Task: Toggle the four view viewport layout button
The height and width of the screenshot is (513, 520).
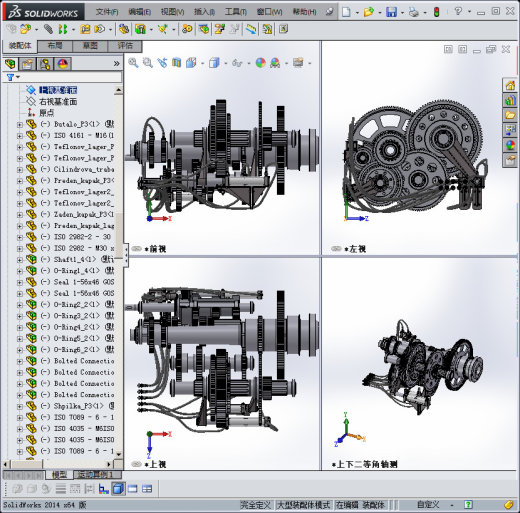Action: tap(147, 489)
